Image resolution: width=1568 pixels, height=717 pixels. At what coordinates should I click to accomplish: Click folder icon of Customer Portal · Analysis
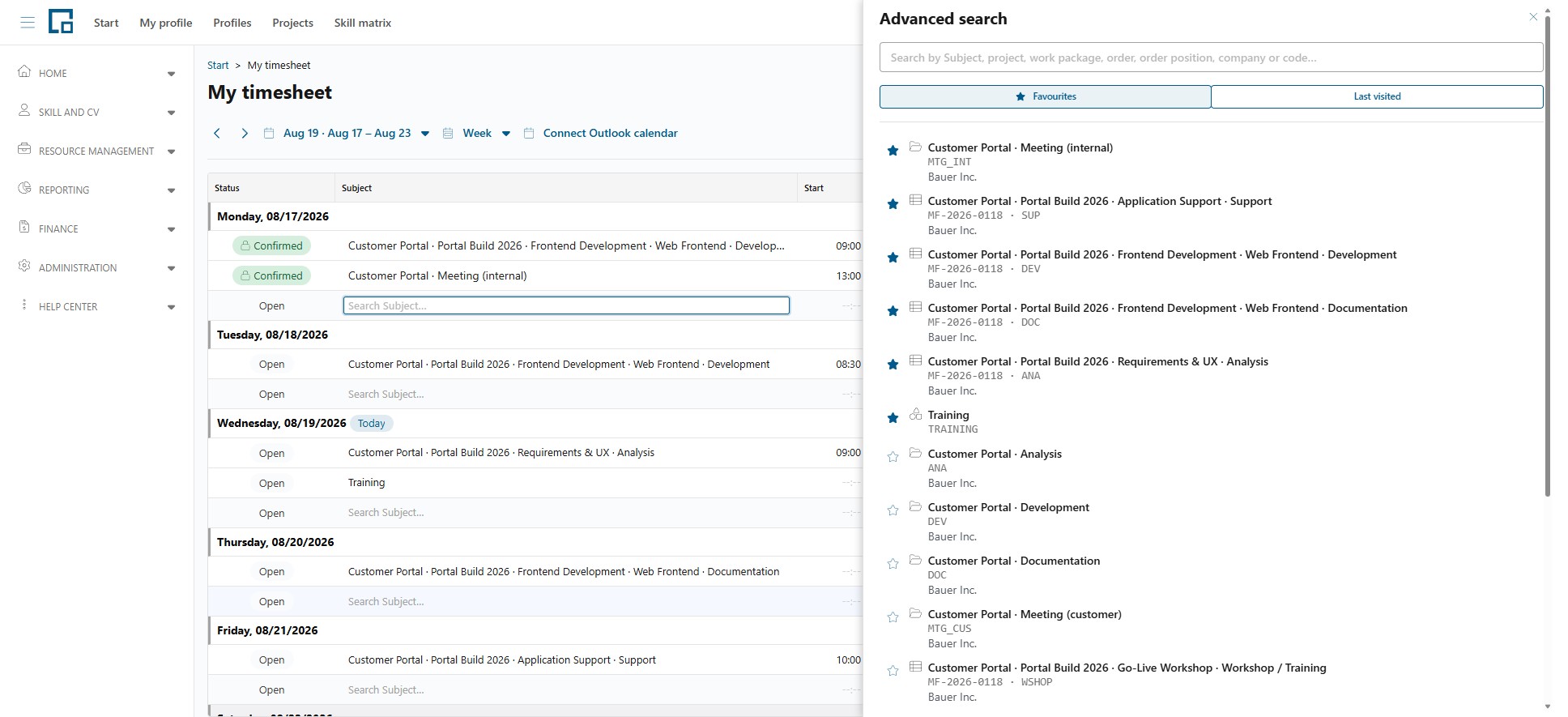915,453
